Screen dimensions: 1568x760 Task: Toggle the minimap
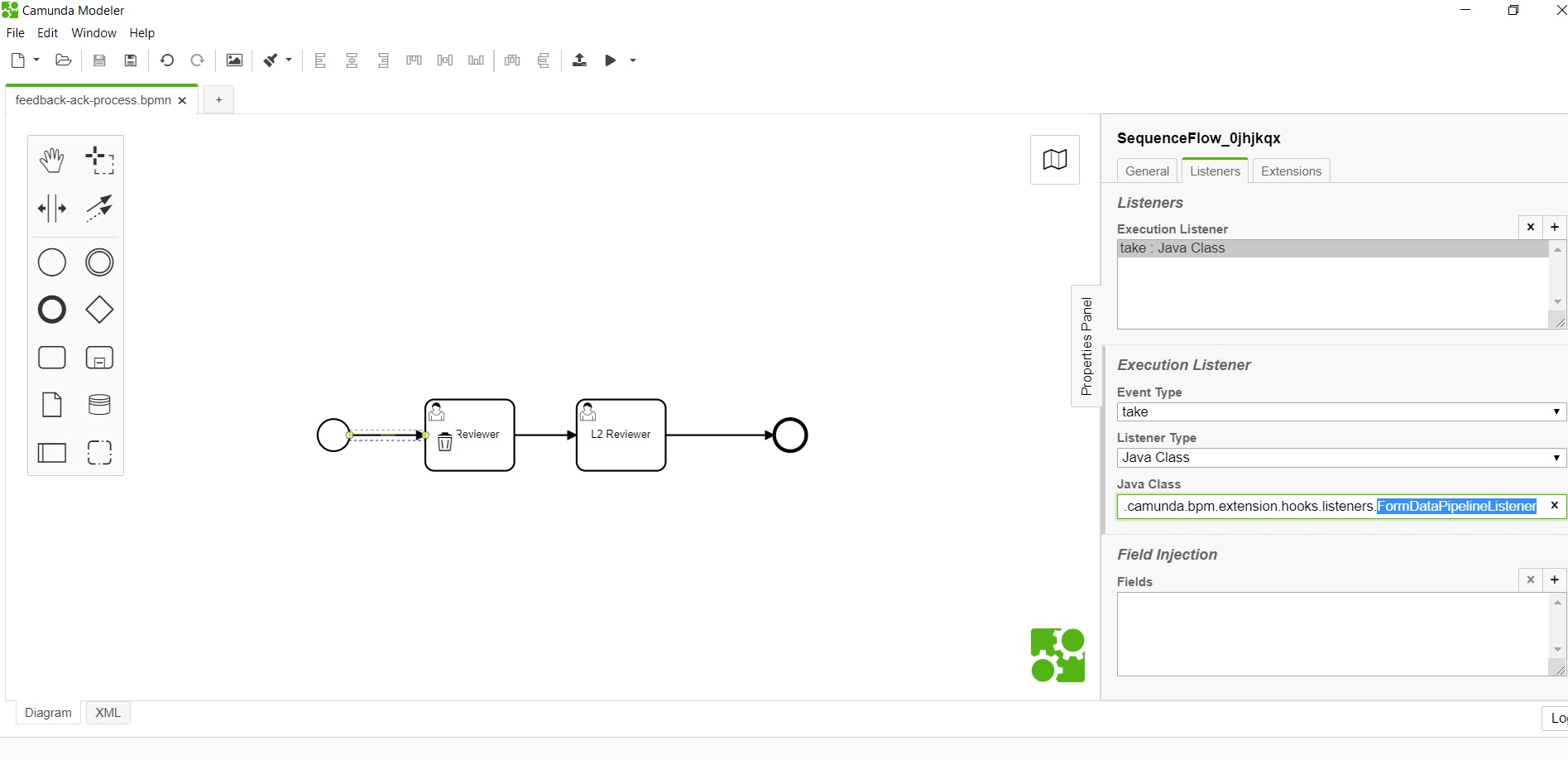(x=1055, y=160)
